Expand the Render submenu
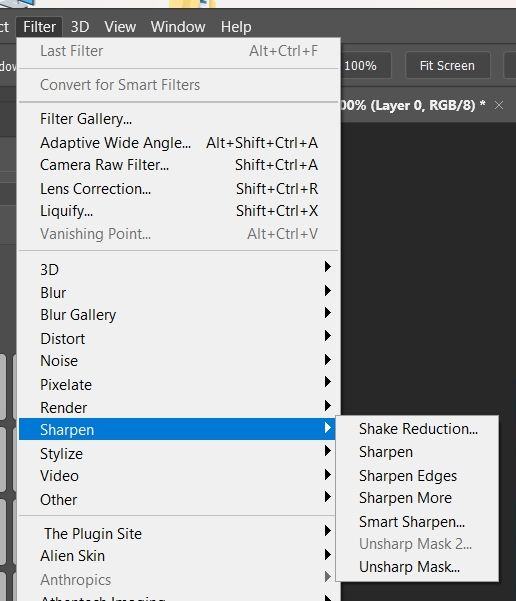The image size is (516, 601). pyautogui.click(x=179, y=407)
